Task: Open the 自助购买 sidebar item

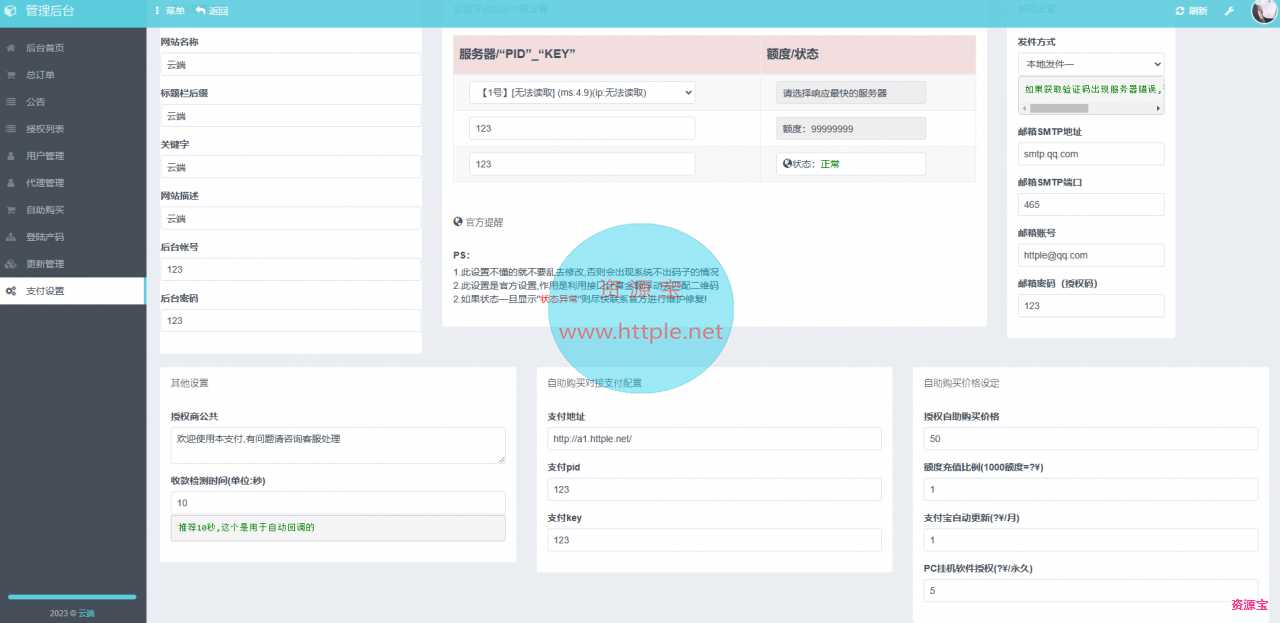Action: coord(73,210)
